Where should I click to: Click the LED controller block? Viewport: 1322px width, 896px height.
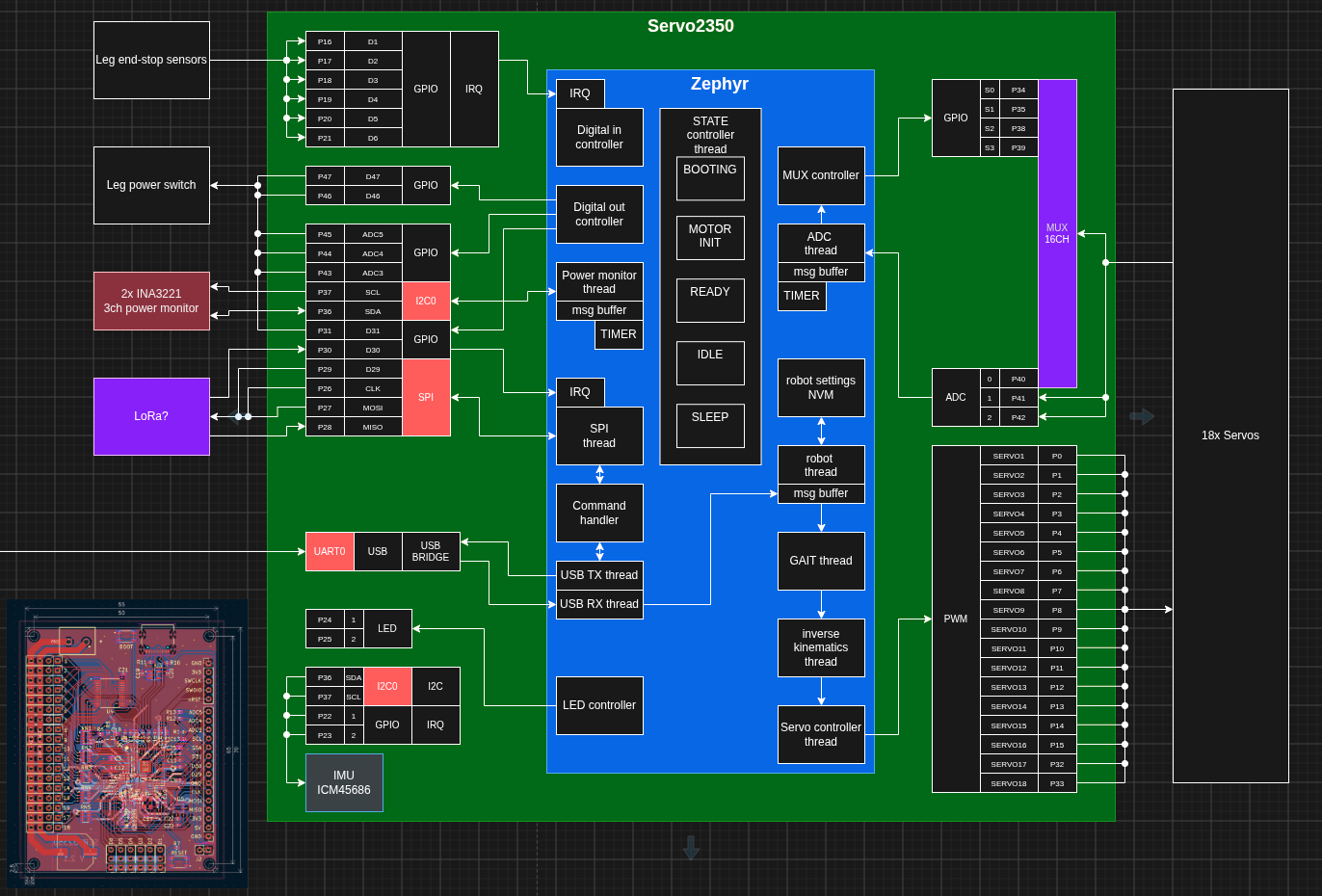[x=599, y=705]
